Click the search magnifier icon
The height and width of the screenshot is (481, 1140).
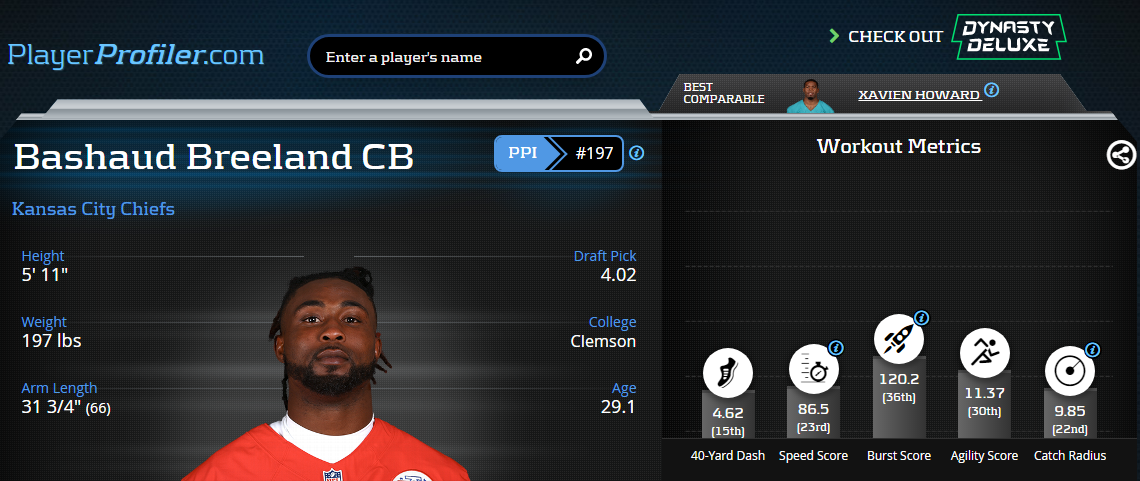pos(584,56)
